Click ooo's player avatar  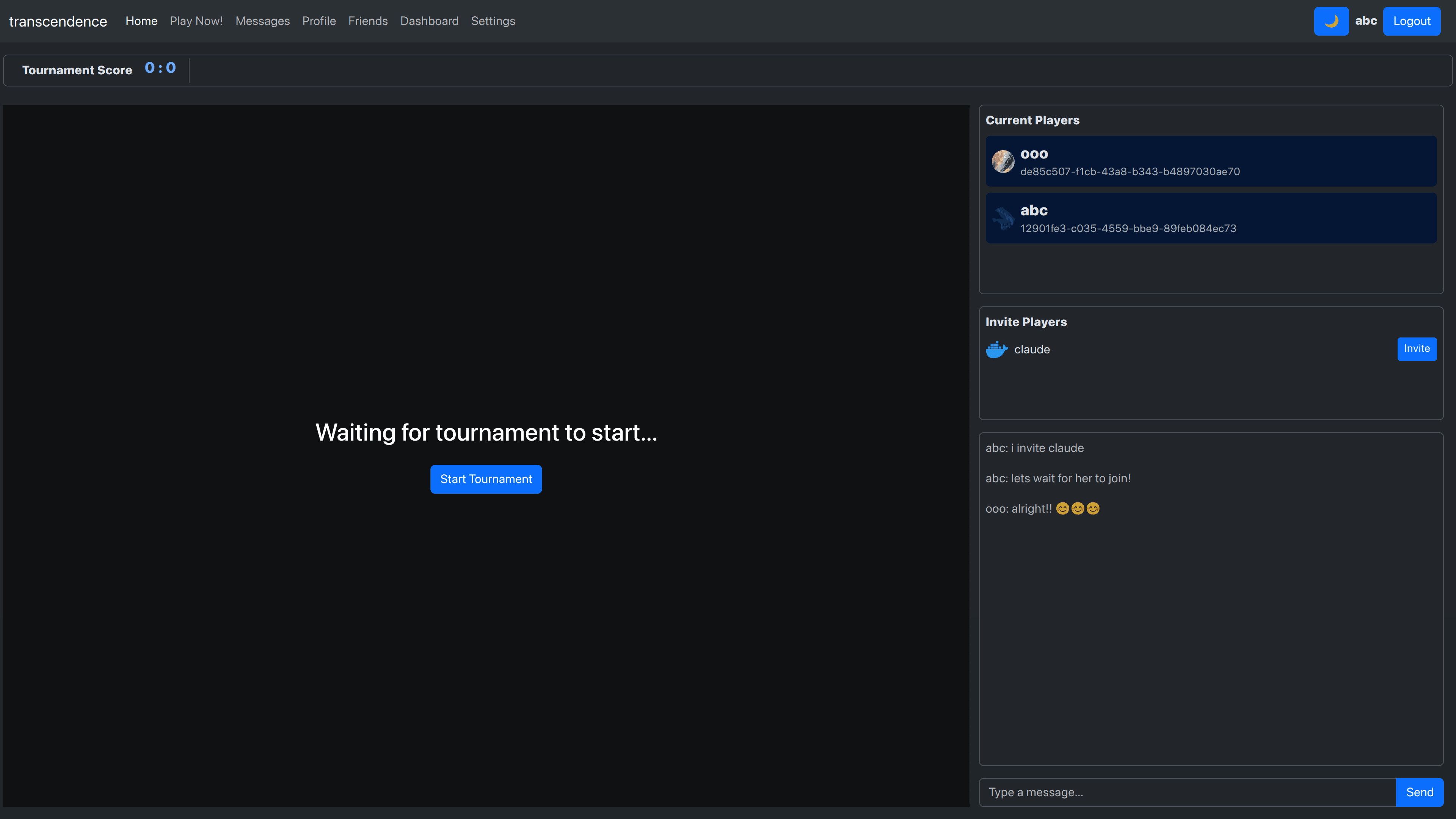coord(1003,162)
